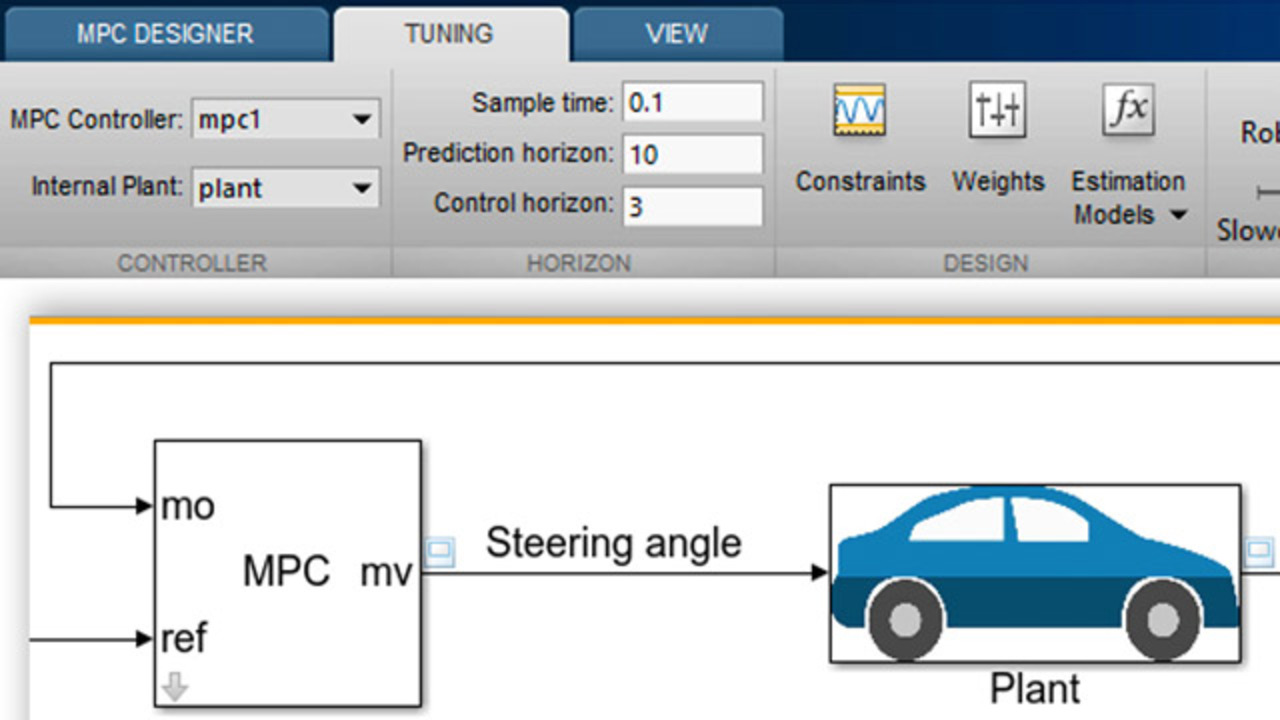This screenshot has width=1280, height=720.
Task: Expand the Estimation Models dropdown arrow
Action: 1178,215
